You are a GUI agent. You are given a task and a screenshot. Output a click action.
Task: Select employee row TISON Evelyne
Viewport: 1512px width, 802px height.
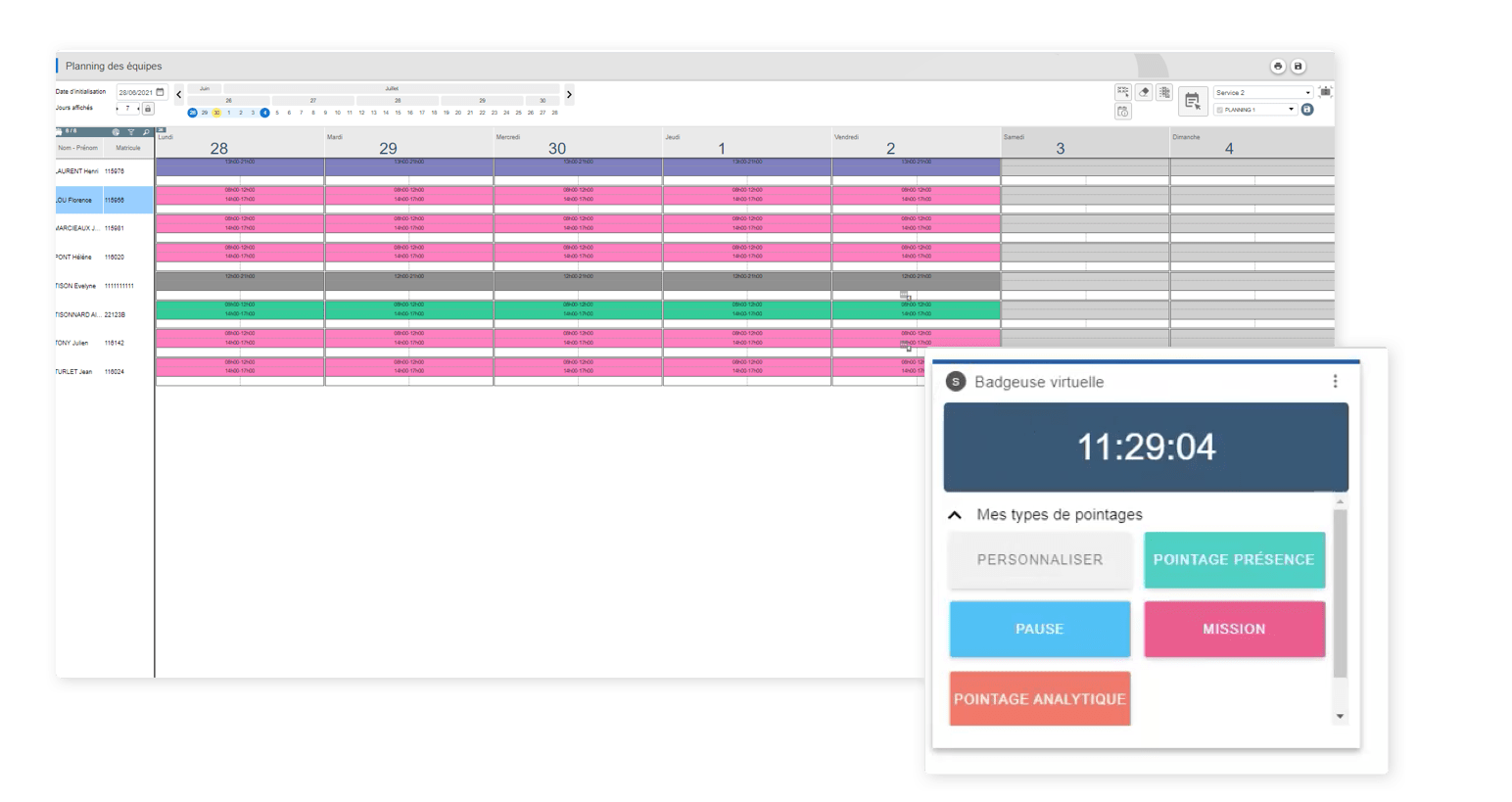105,286
